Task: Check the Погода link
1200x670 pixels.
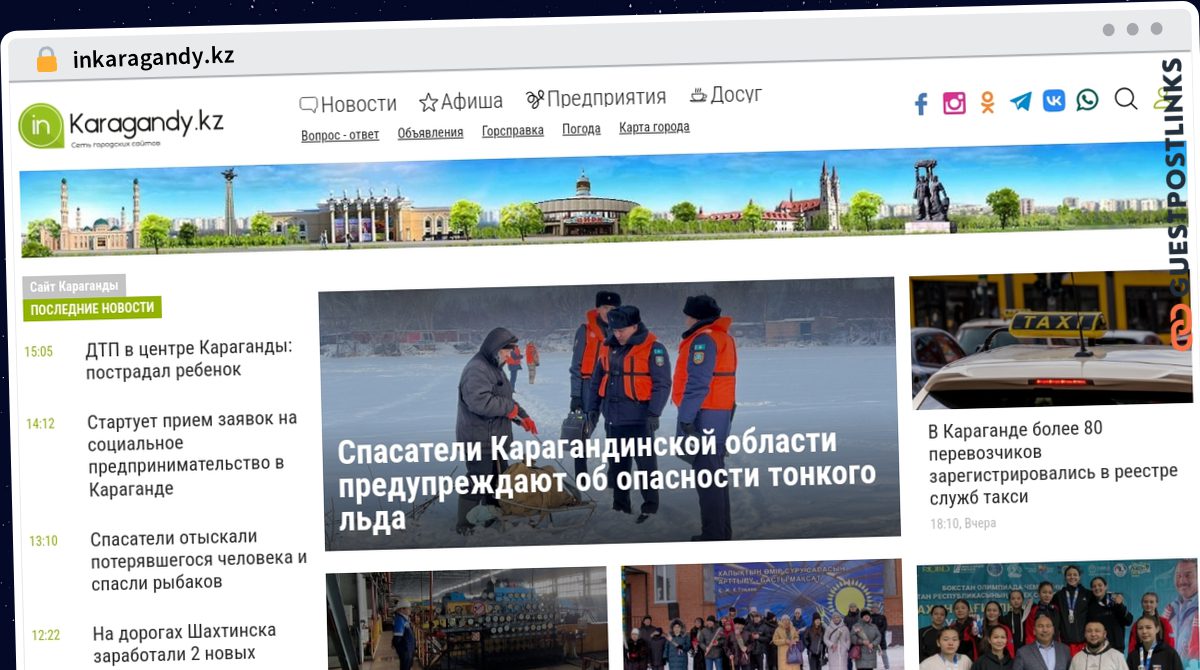Action: click(581, 129)
